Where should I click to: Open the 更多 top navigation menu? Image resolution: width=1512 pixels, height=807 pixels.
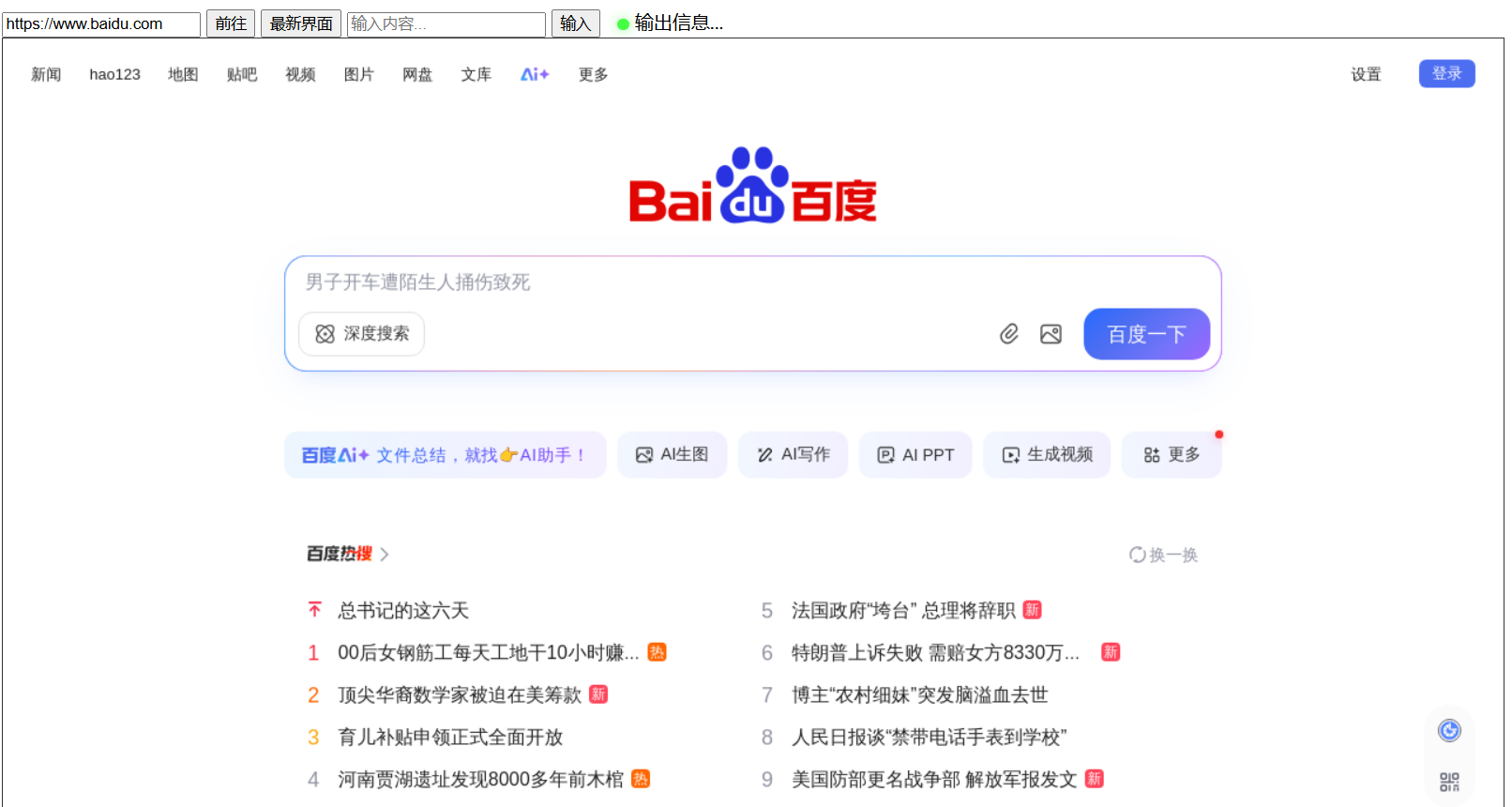click(x=593, y=74)
